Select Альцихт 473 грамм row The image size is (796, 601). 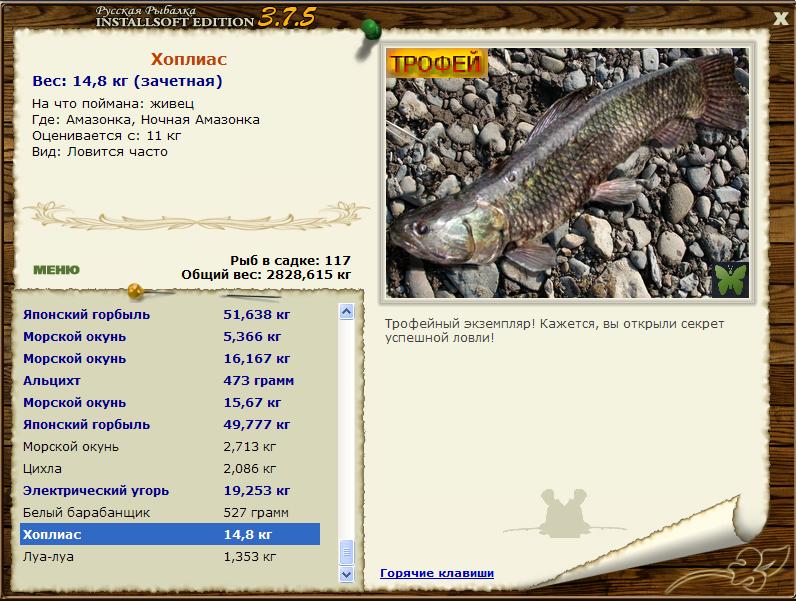tap(170, 380)
